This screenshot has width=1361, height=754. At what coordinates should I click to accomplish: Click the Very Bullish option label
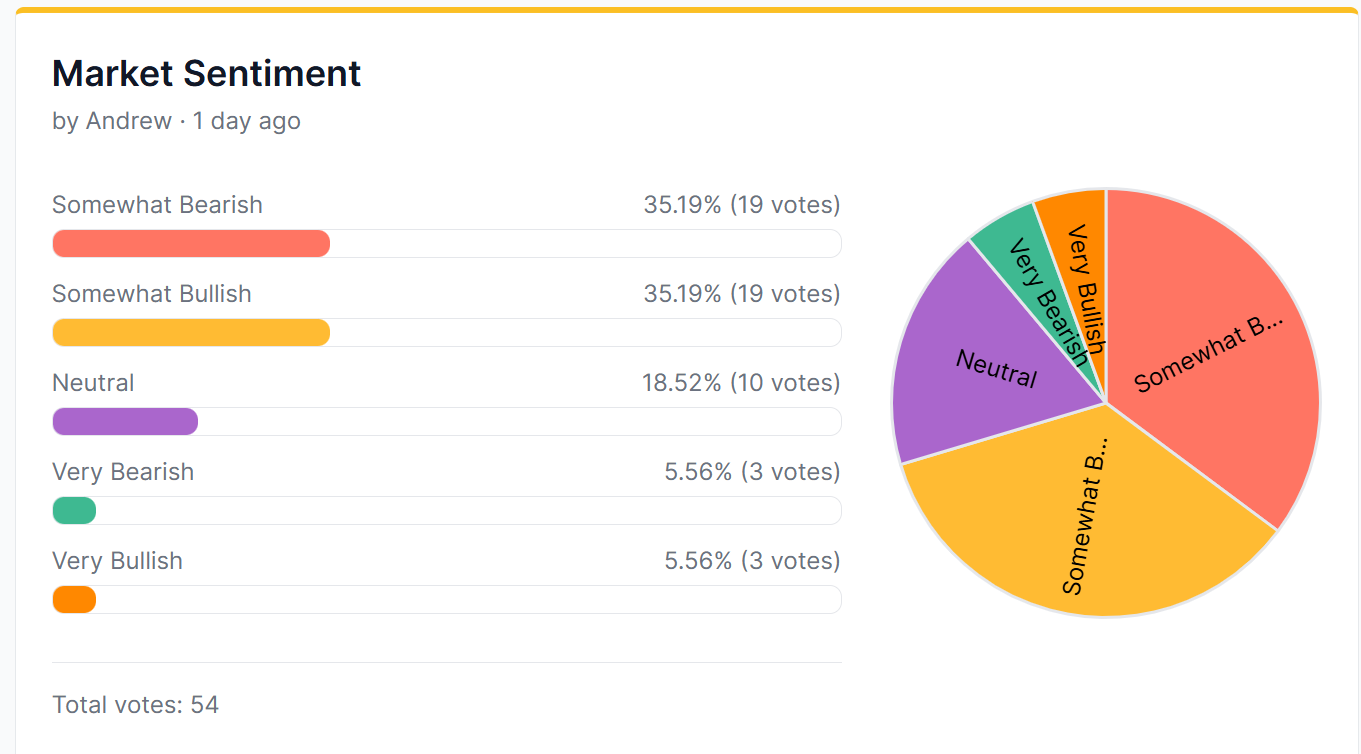click(117, 561)
